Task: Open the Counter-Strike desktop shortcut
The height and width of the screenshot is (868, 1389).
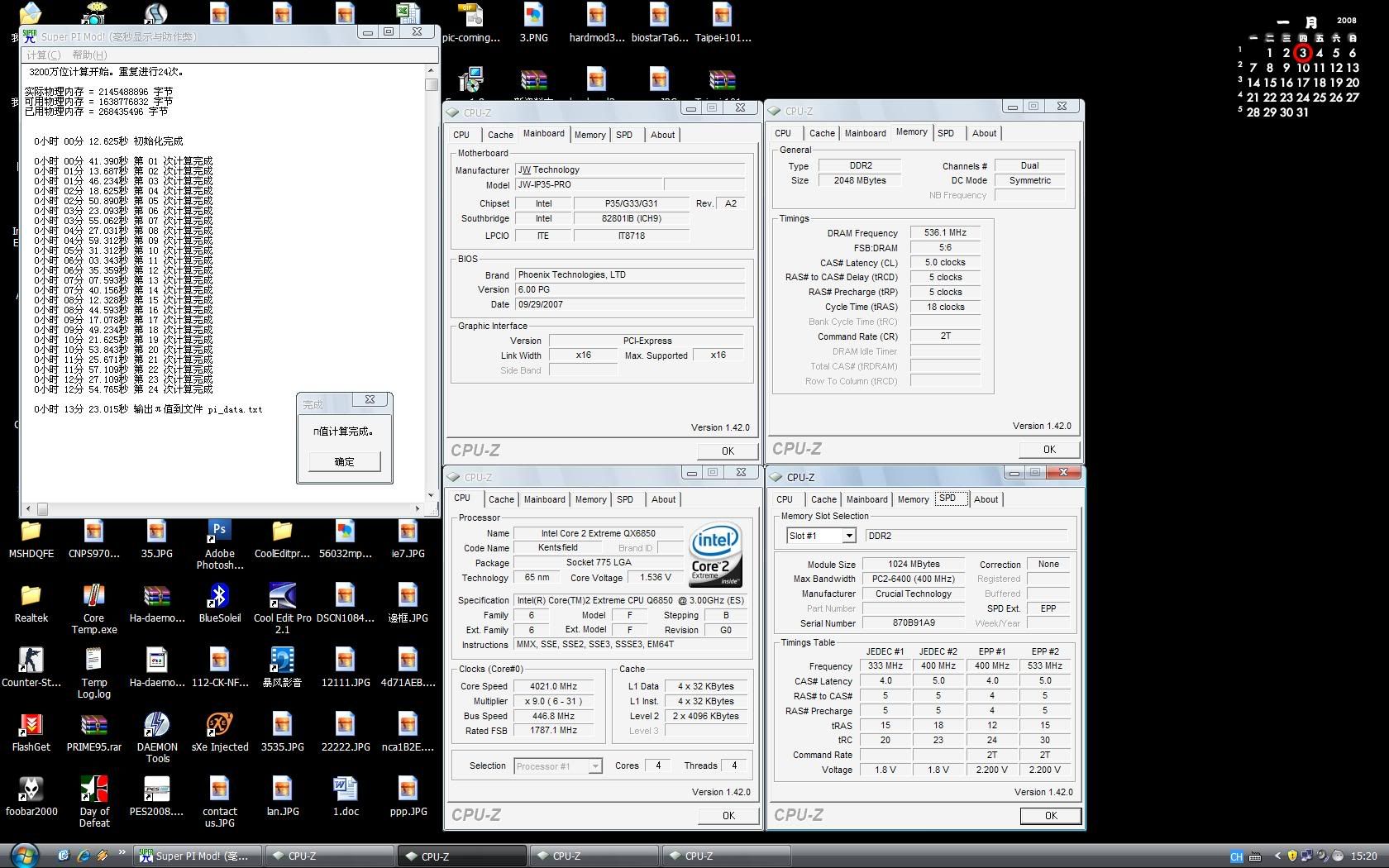Action: click(x=31, y=667)
